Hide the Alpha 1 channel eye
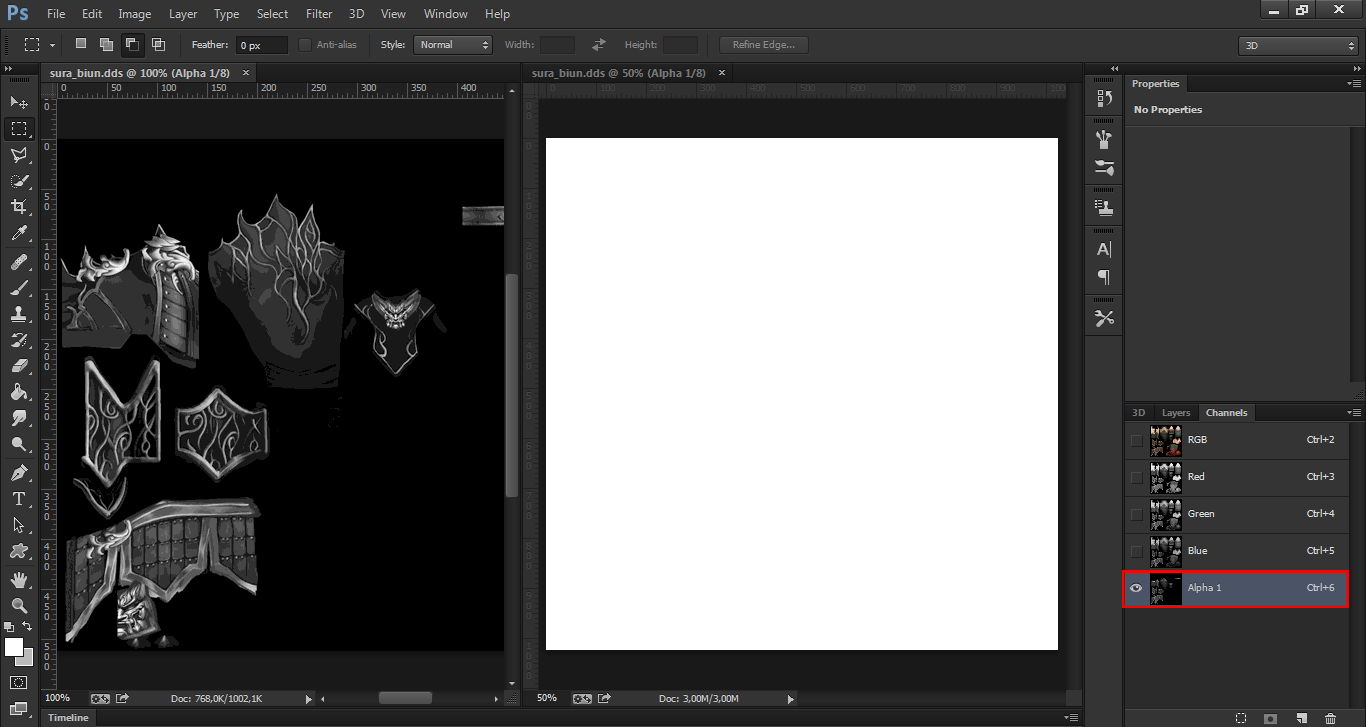Viewport: 1366px width, 727px height. [x=1136, y=588]
